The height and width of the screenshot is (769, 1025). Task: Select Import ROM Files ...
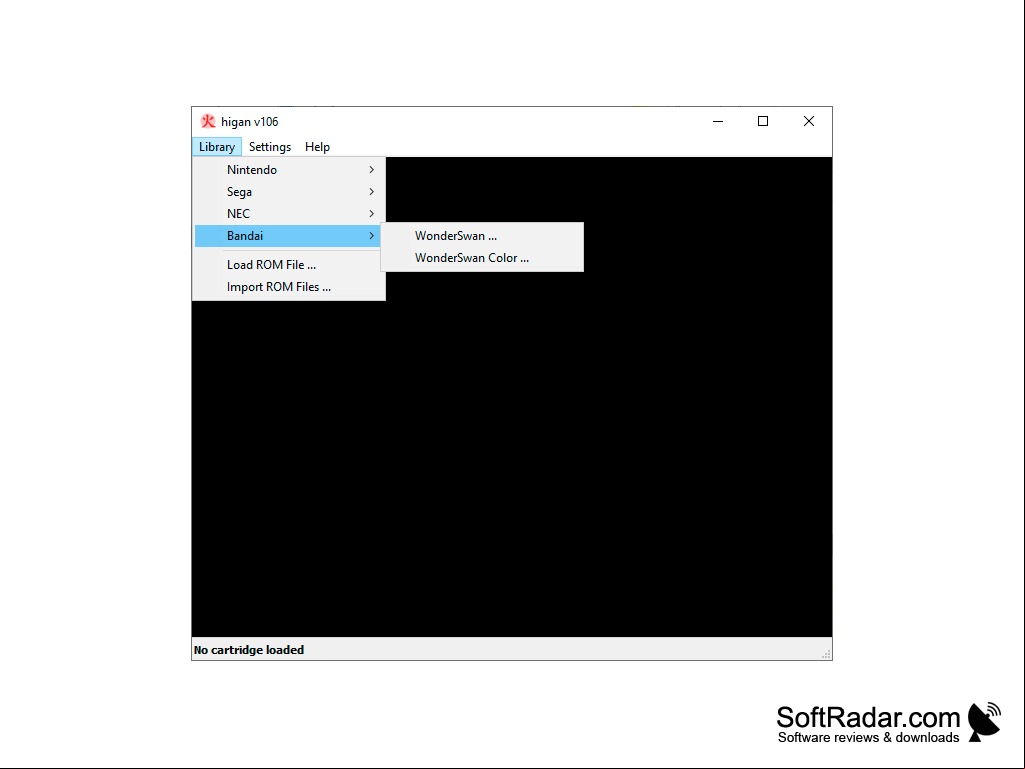[x=288, y=287]
